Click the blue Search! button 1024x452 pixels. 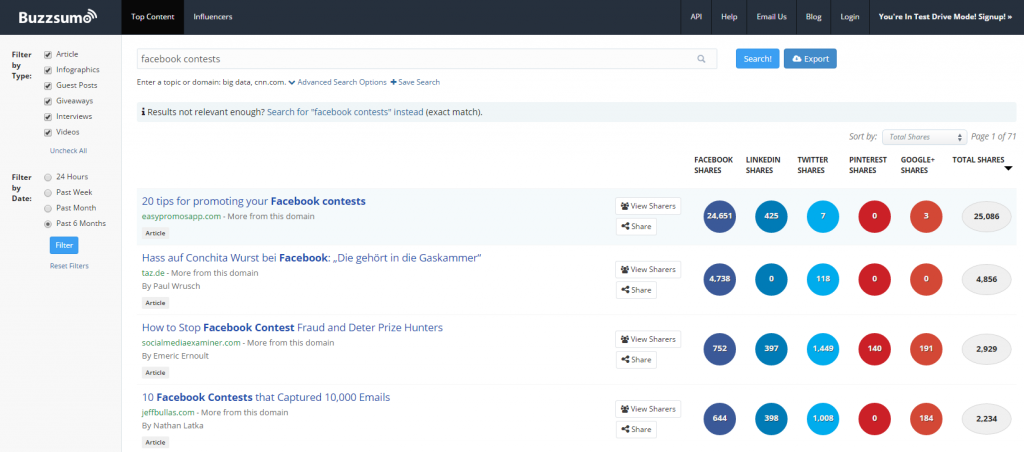tap(758, 59)
